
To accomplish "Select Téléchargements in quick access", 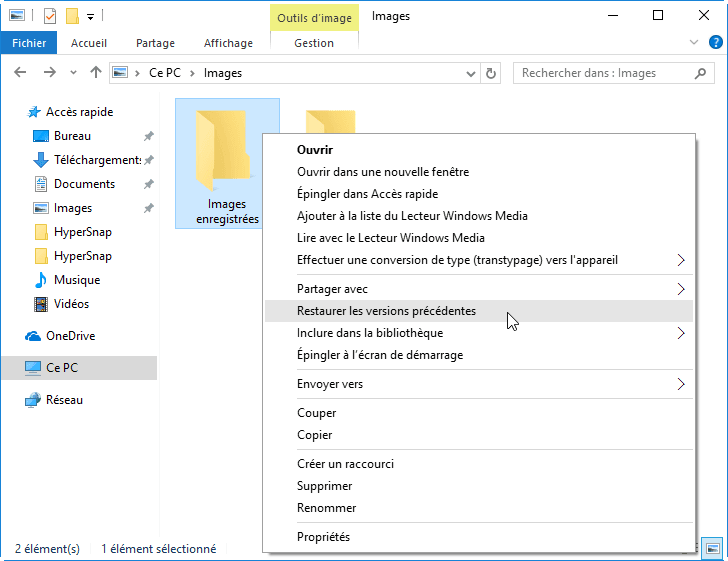I will 97,160.
